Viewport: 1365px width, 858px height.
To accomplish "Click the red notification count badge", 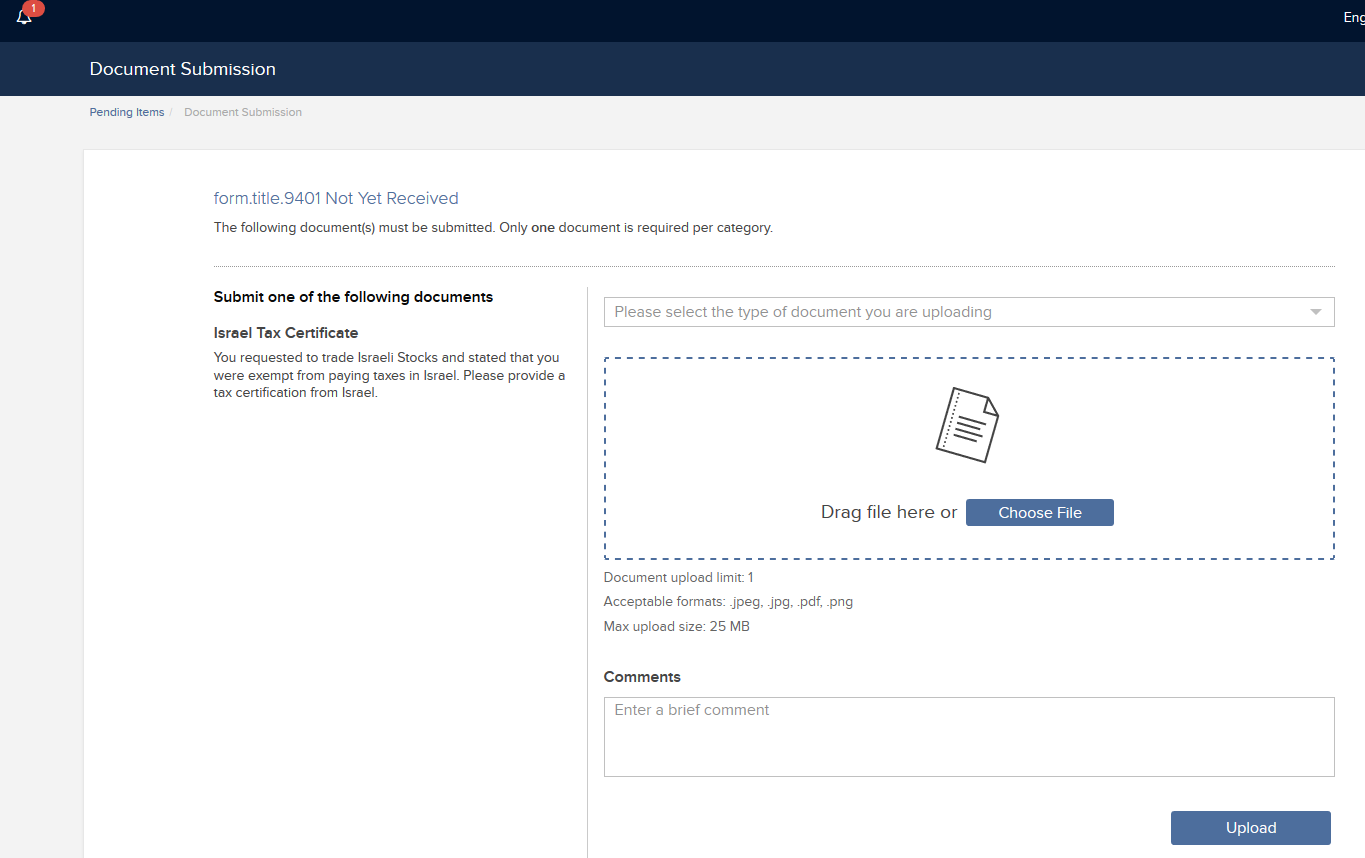I will [33, 8].
